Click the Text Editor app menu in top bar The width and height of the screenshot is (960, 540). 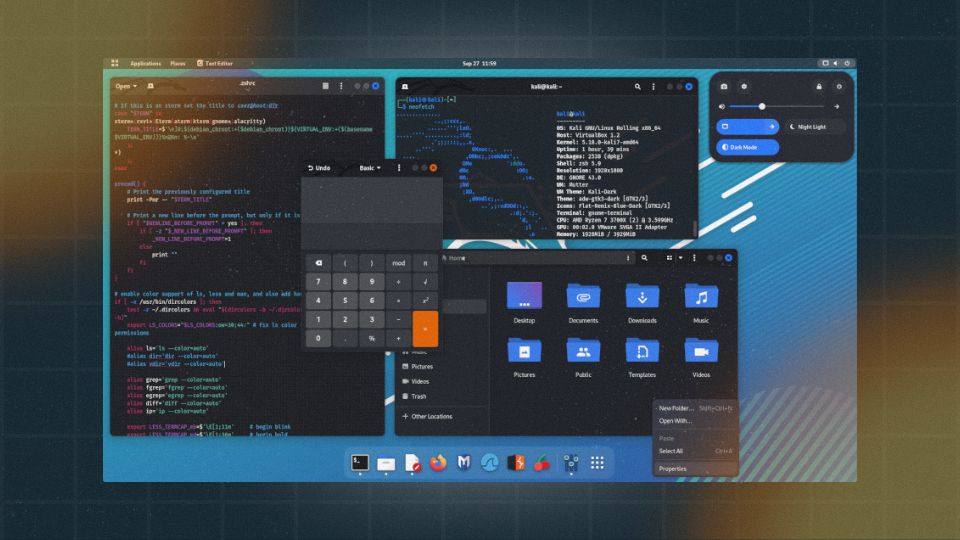pyautogui.click(x=215, y=63)
